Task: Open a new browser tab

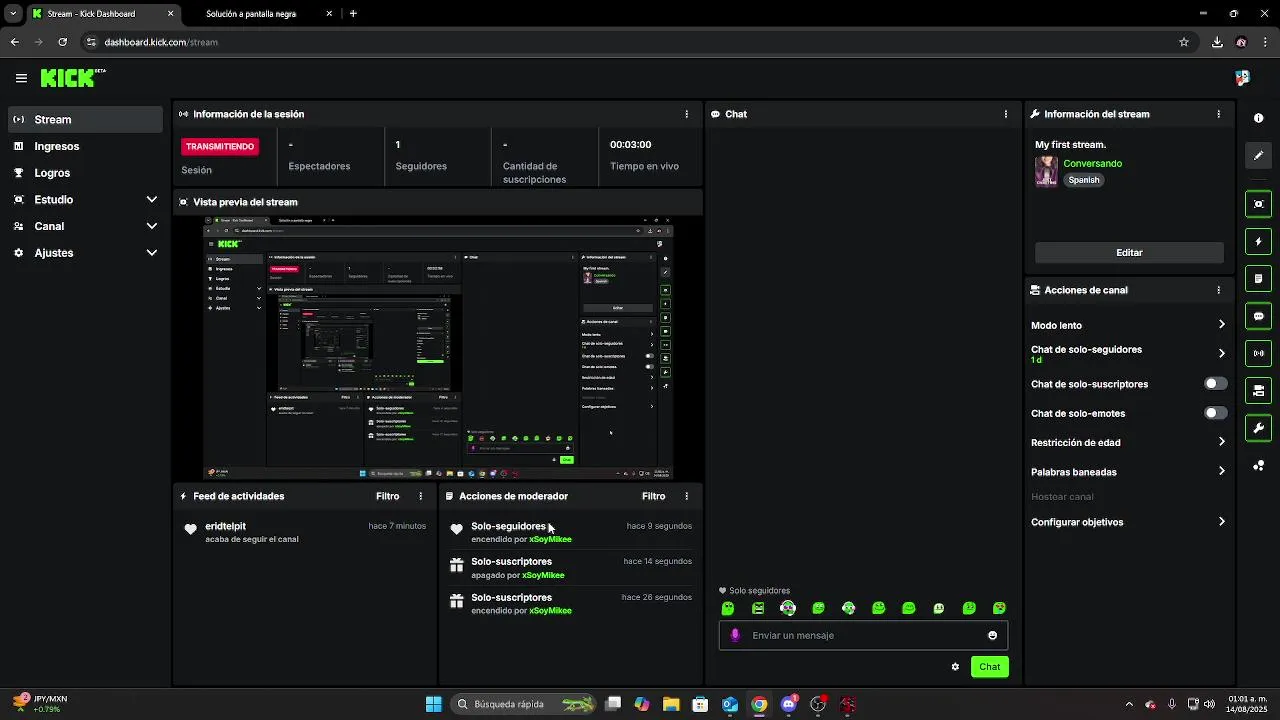Action: click(353, 14)
